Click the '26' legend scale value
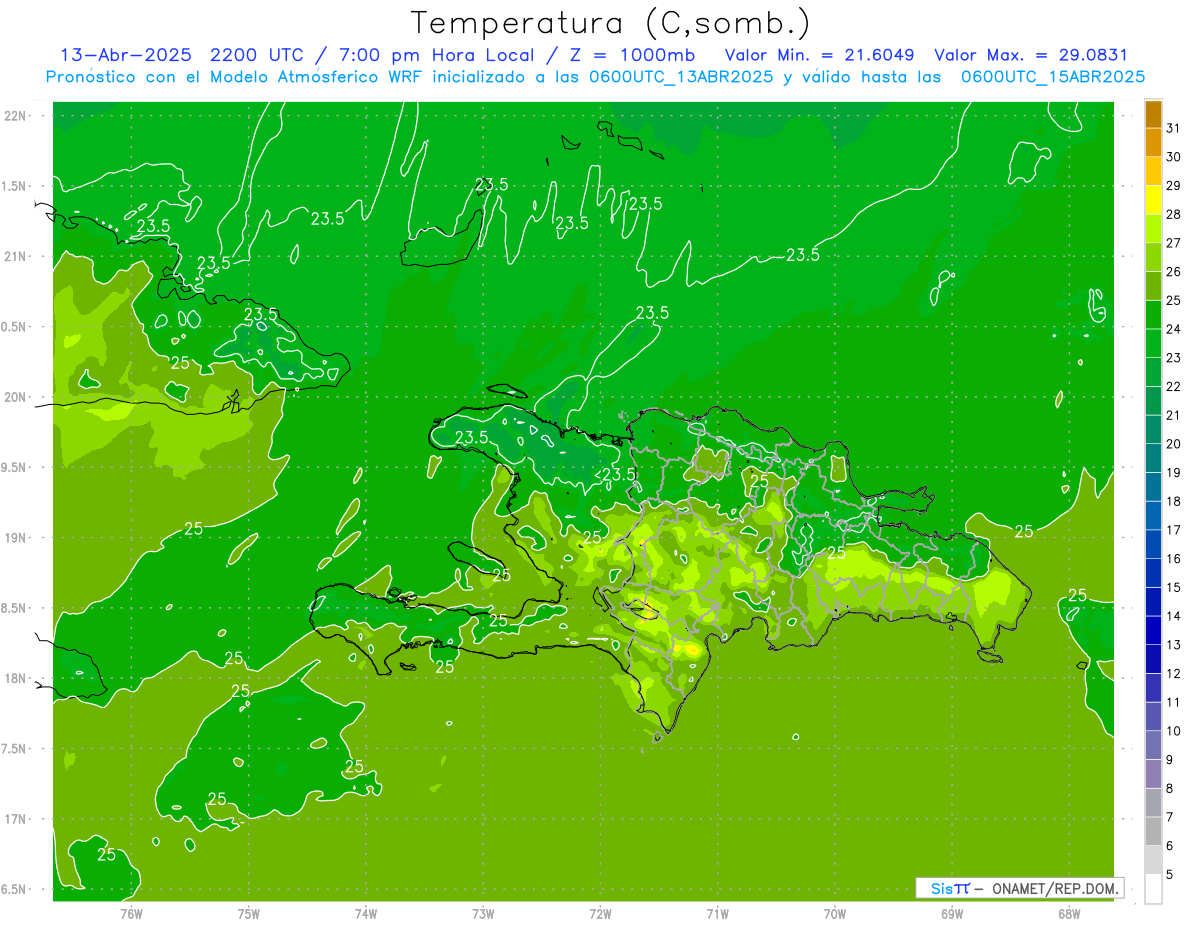The image size is (1200, 927). pyautogui.click(x=1174, y=271)
